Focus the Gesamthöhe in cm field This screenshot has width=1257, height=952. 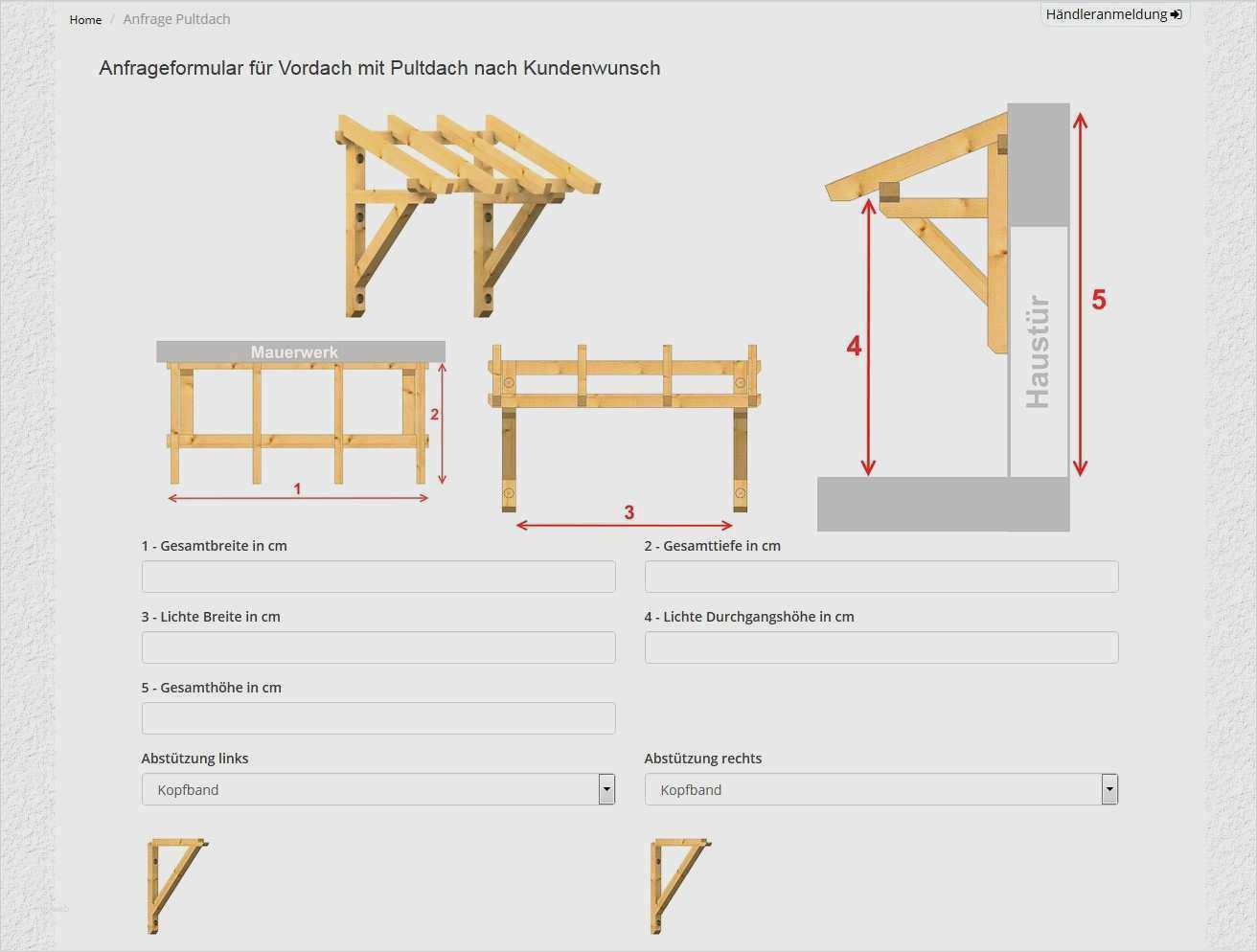point(378,718)
